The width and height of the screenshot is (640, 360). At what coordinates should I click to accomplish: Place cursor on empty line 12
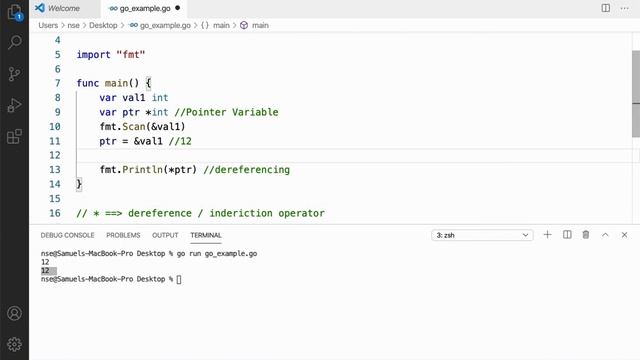point(354,156)
